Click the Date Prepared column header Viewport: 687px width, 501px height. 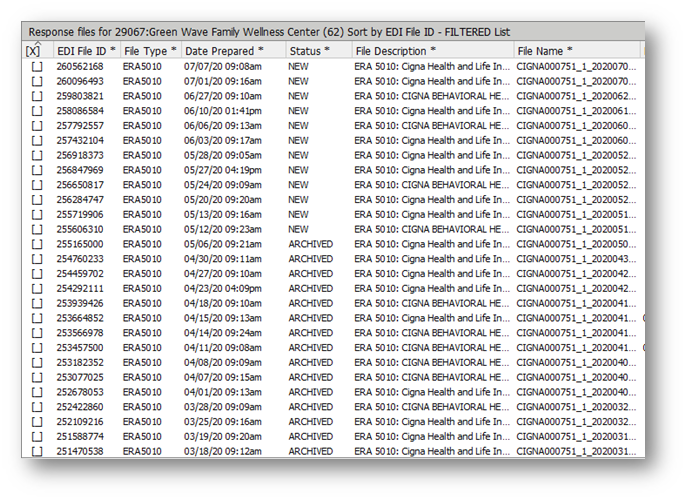[x=225, y=50]
